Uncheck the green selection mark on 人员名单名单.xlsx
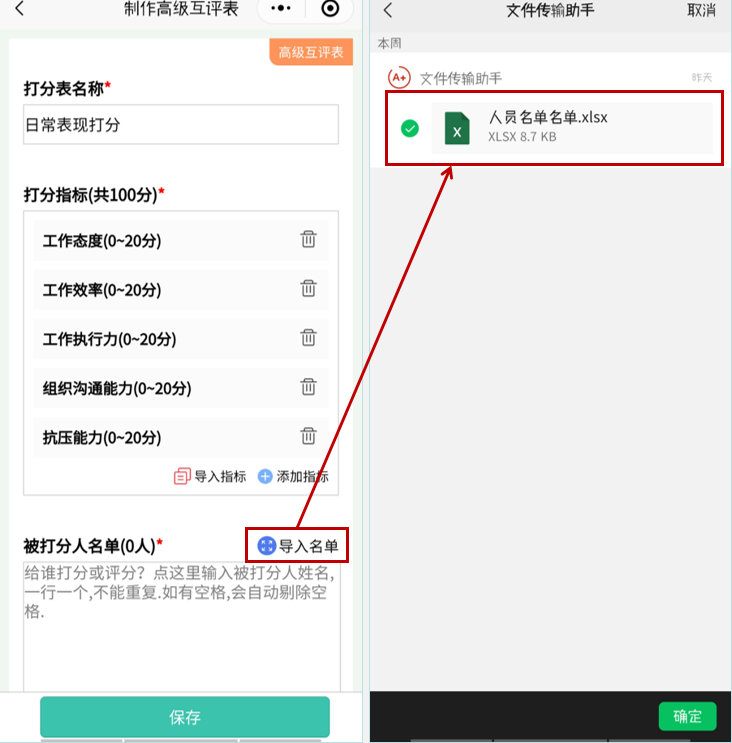 coord(410,128)
